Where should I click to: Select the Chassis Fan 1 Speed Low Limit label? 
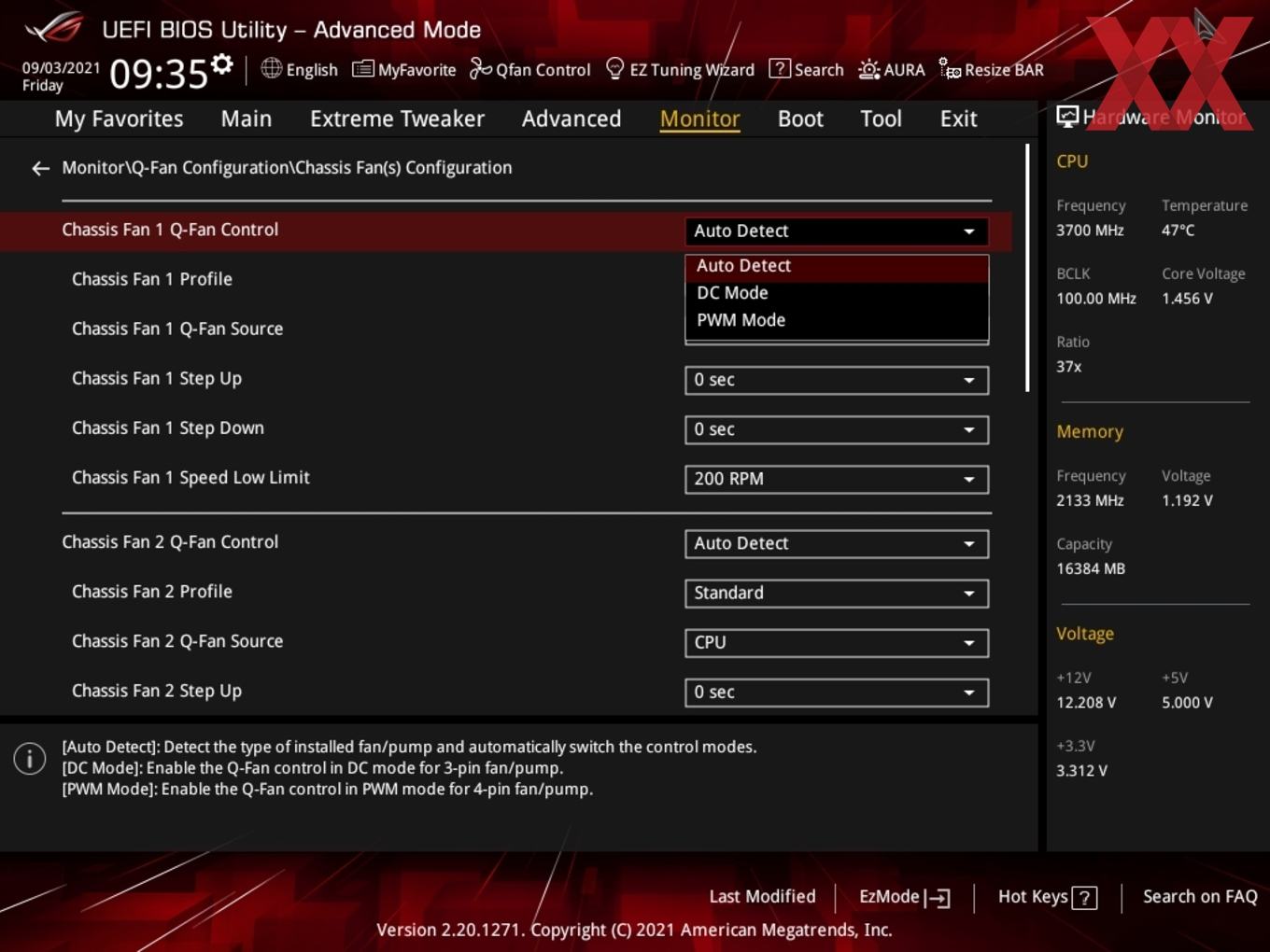tap(190, 477)
